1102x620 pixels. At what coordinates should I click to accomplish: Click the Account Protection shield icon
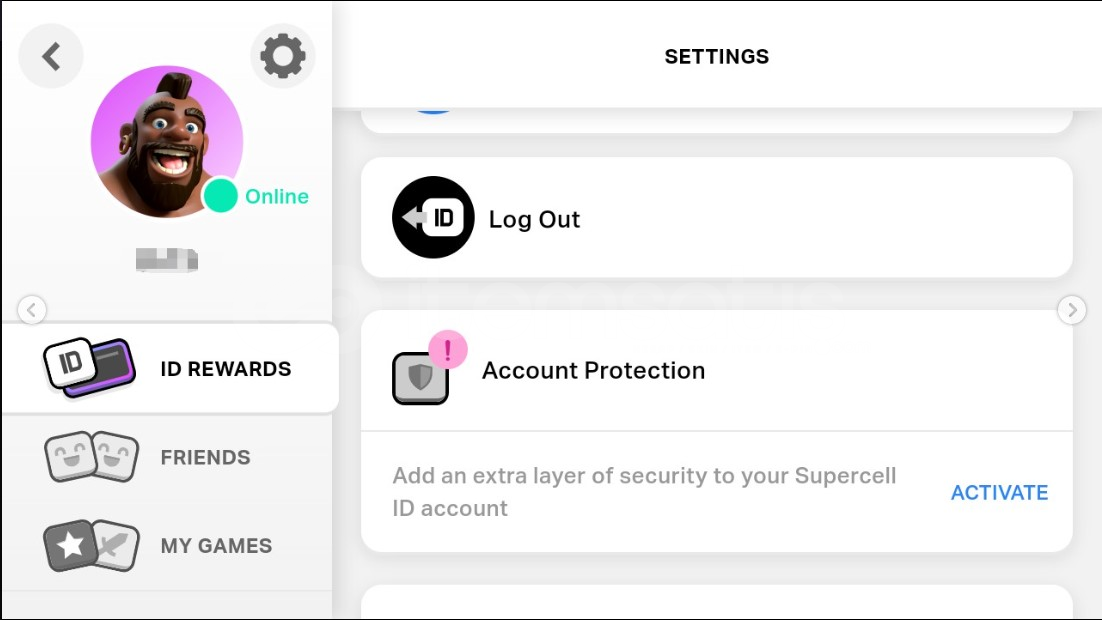420,378
